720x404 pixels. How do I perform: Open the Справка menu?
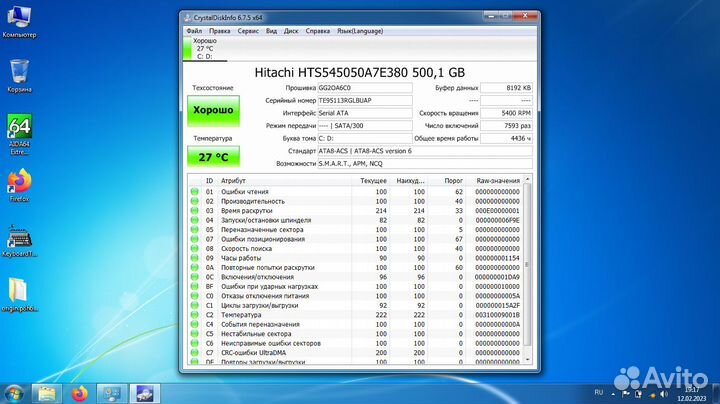click(x=318, y=31)
